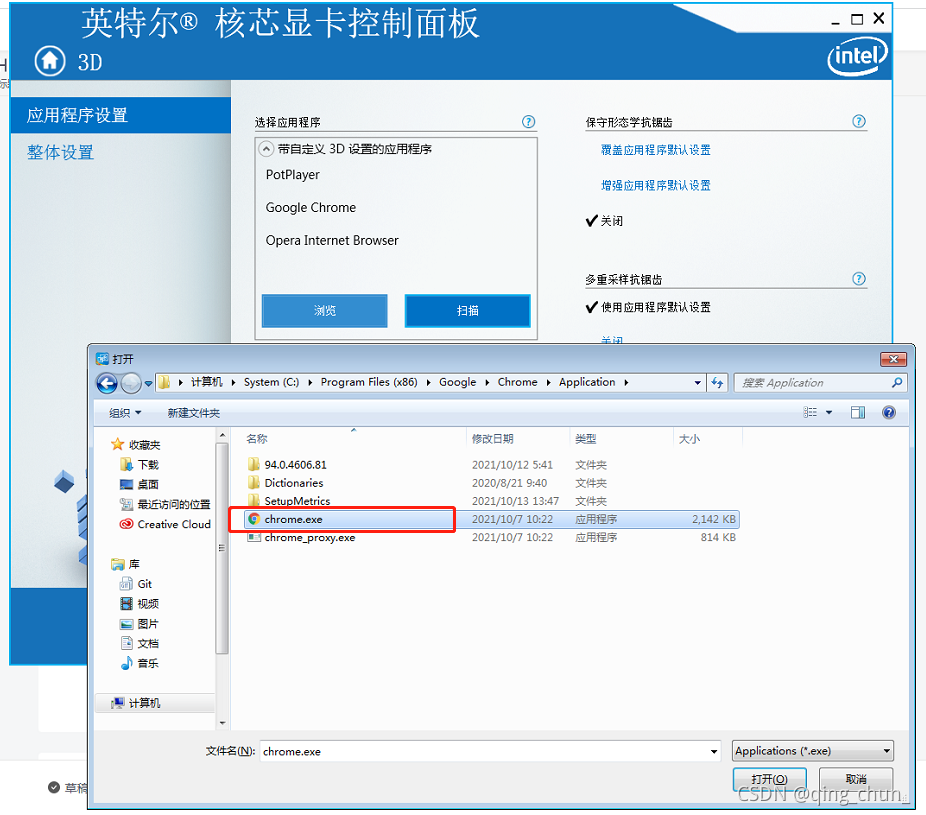The width and height of the screenshot is (926, 815).
Task: Click the search magnifier icon
Action: click(896, 383)
